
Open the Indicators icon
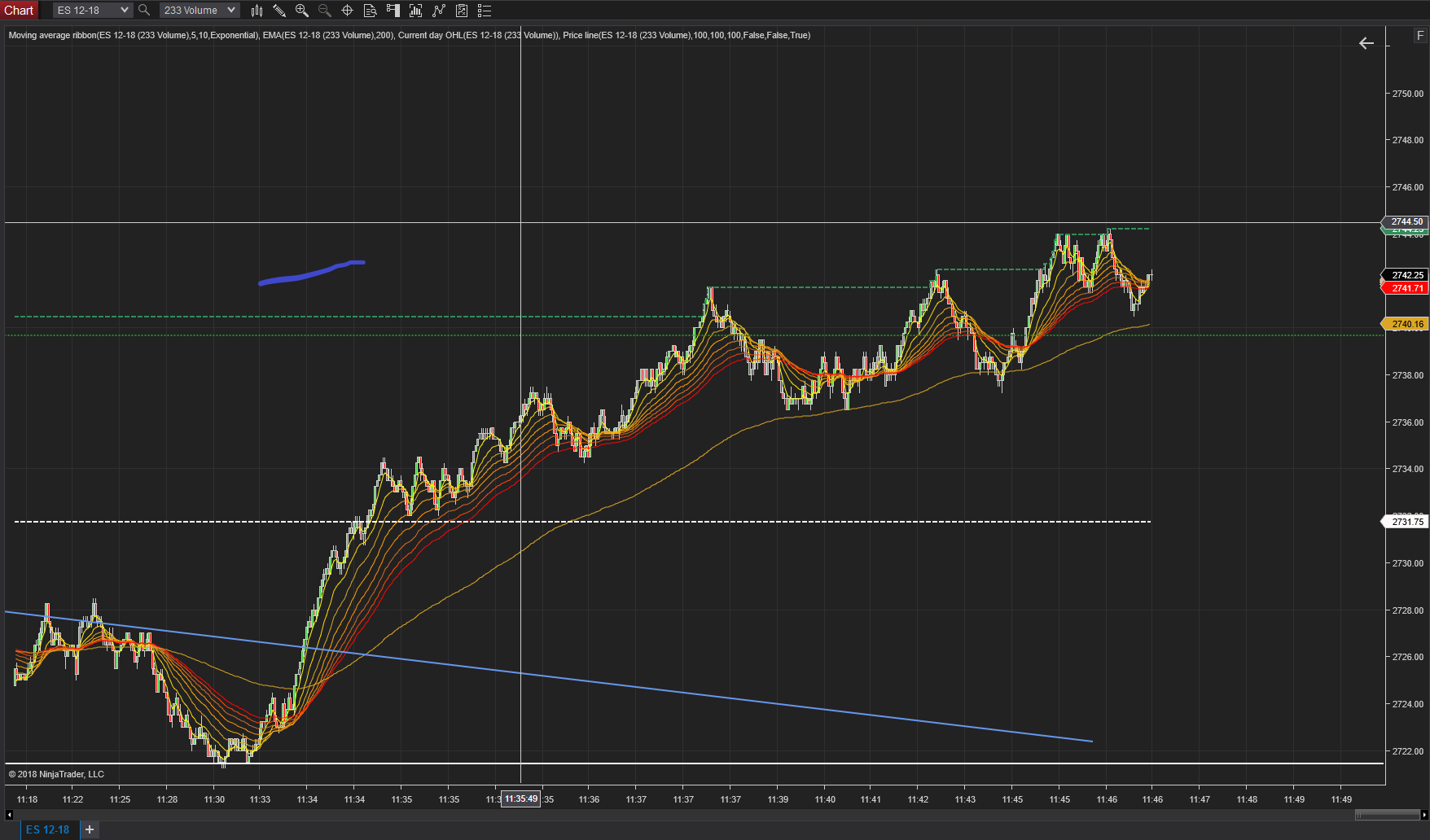coord(415,11)
